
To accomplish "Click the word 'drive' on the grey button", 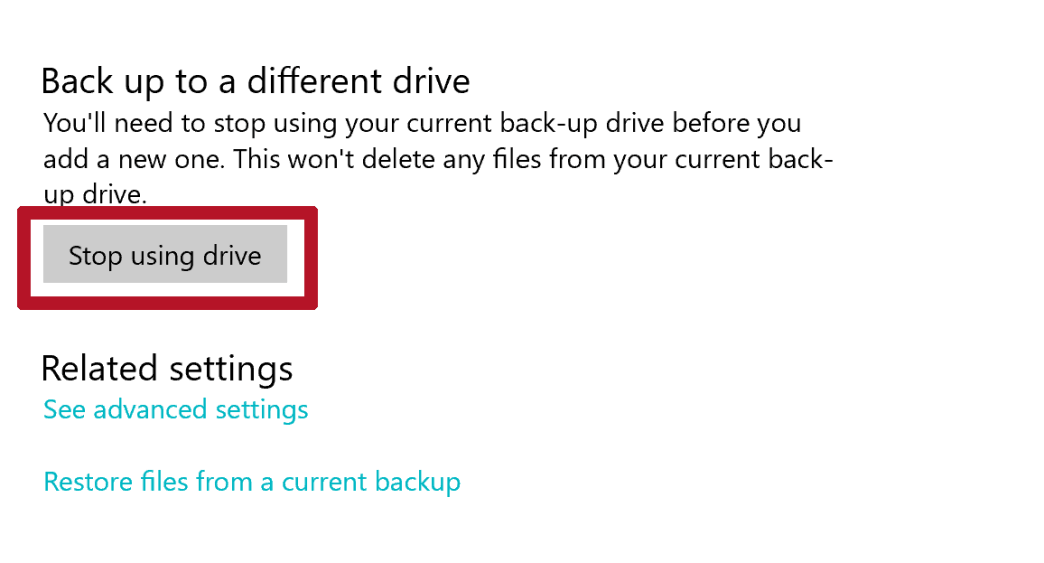I will pyautogui.click(x=232, y=256).
